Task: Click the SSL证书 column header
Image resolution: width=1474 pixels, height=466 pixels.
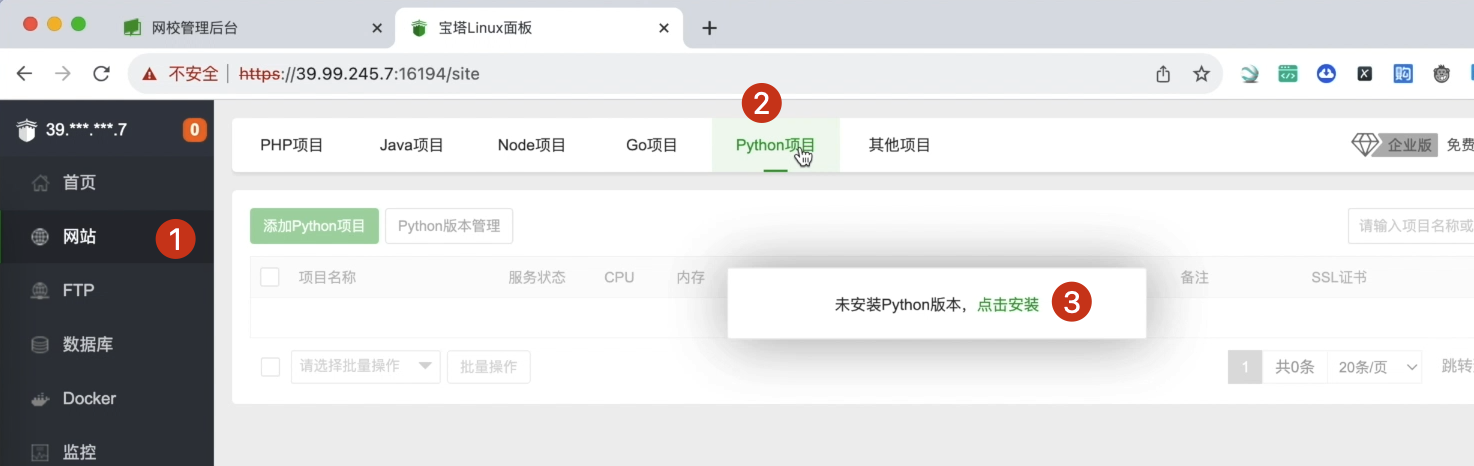Action: [x=1339, y=277]
